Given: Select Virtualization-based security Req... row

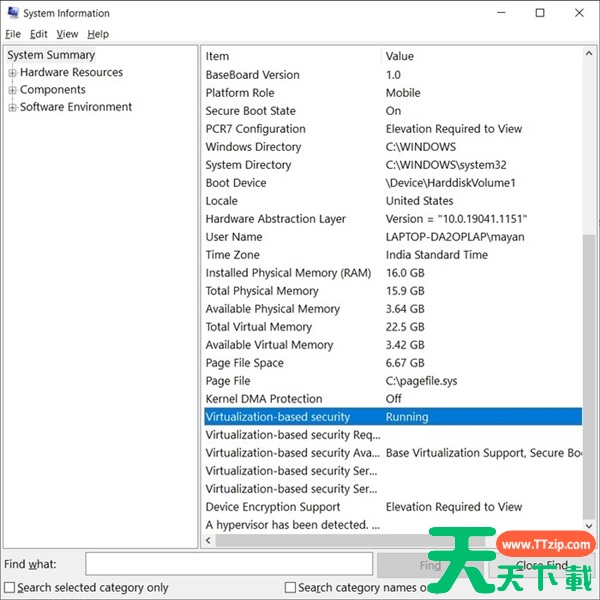Looking at the screenshot, I should tap(393, 434).
